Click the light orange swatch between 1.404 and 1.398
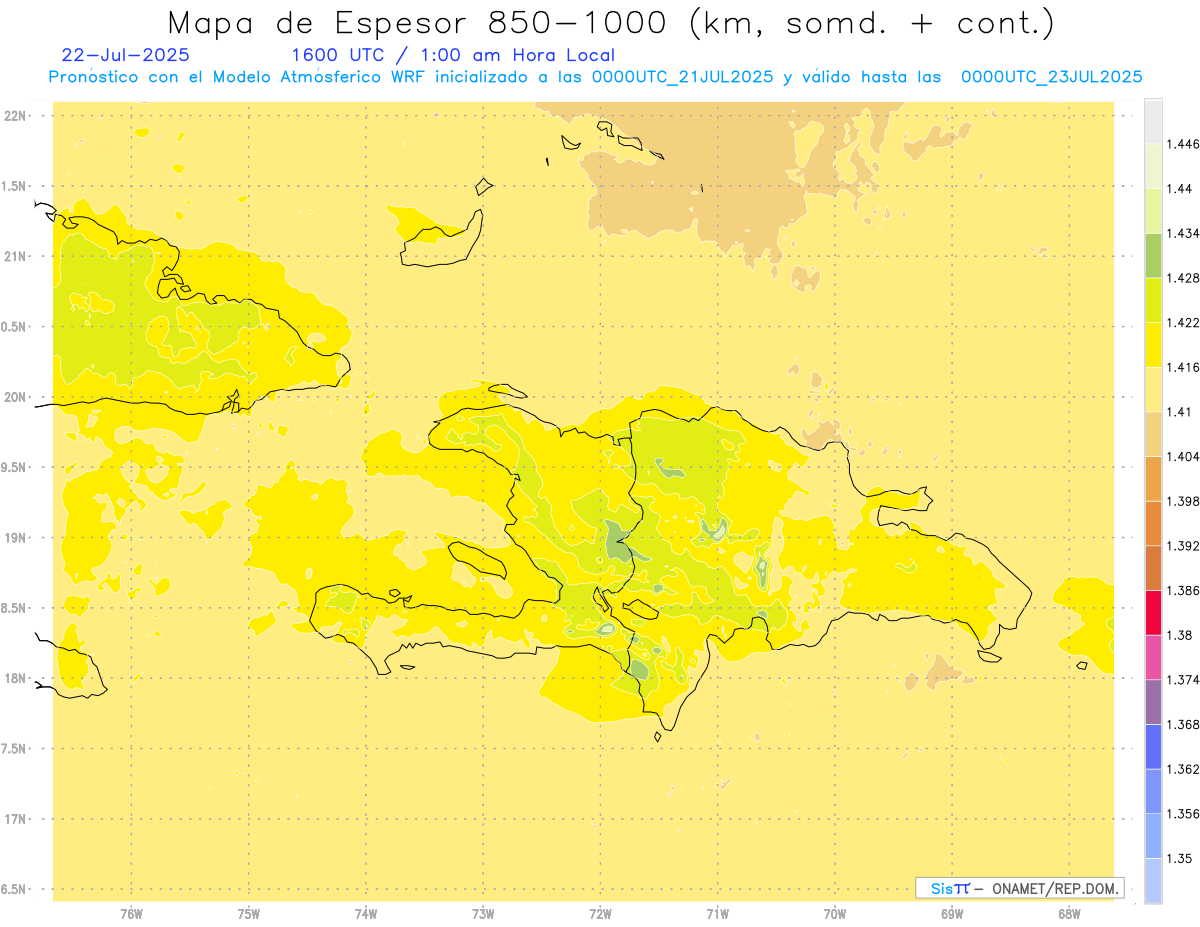Viewport: 1200px width, 927px height. point(1153,478)
